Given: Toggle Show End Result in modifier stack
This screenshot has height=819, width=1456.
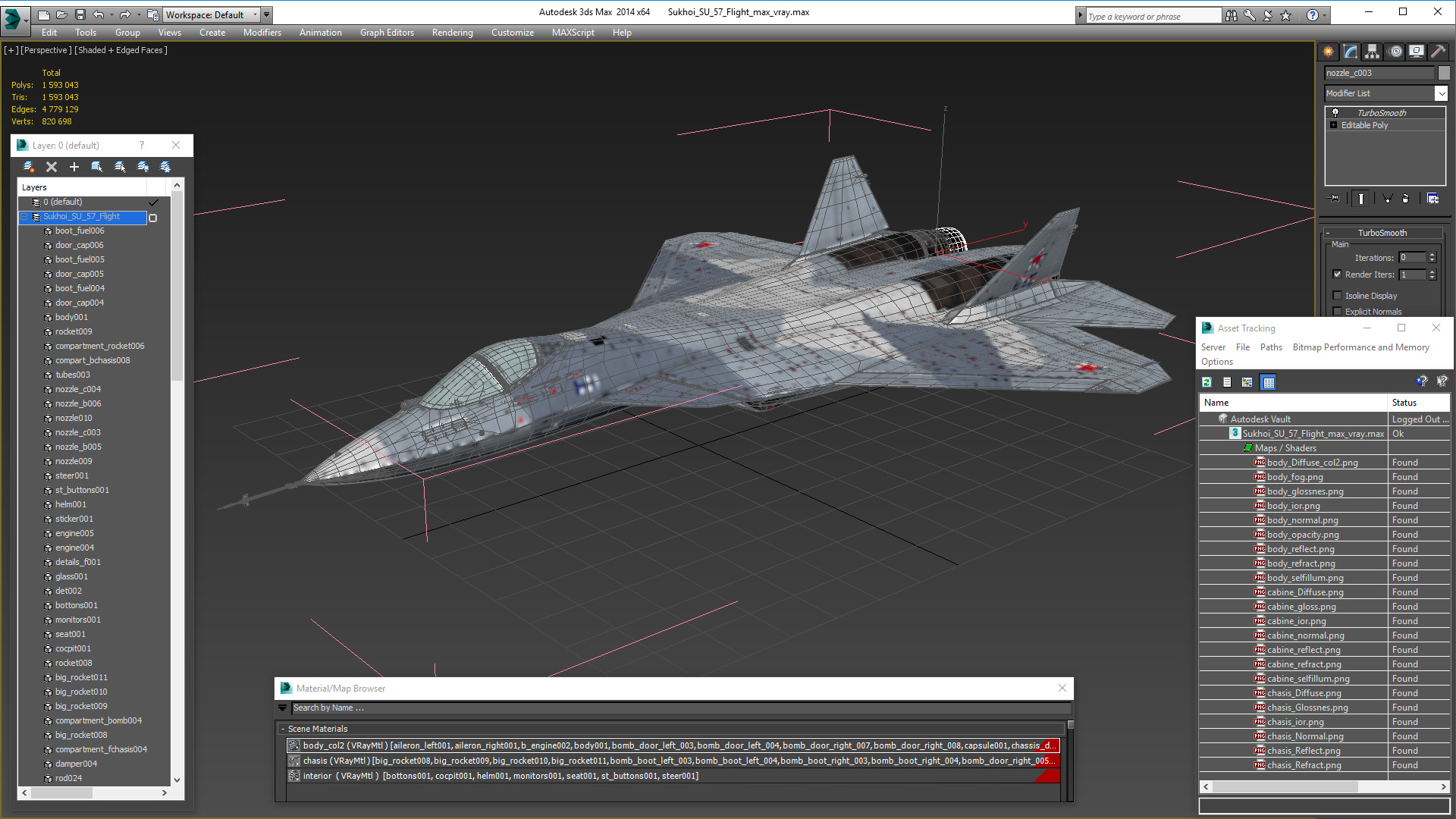Looking at the screenshot, I should click(x=1361, y=199).
